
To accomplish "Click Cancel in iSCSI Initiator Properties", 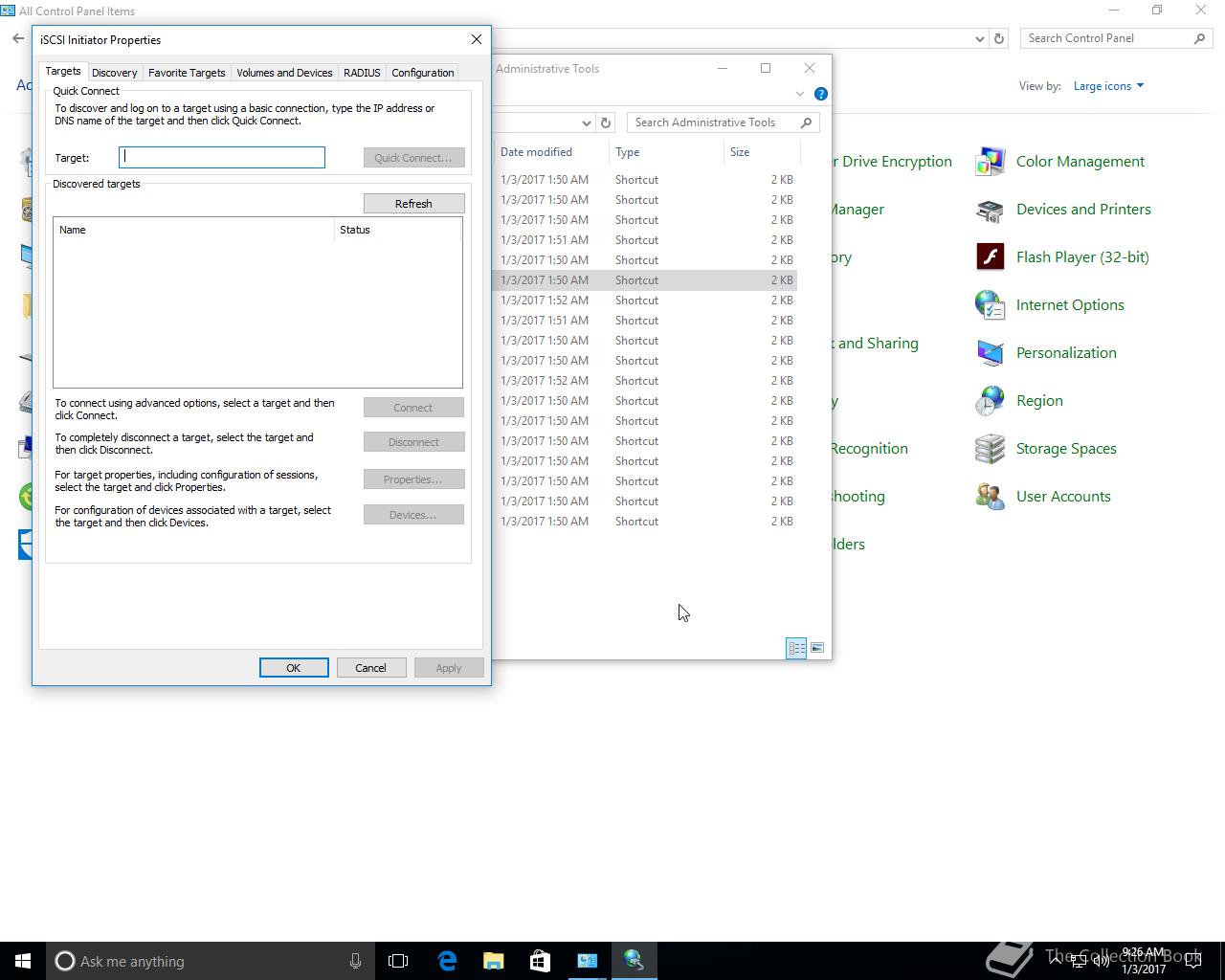I will pyautogui.click(x=370, y=668).
